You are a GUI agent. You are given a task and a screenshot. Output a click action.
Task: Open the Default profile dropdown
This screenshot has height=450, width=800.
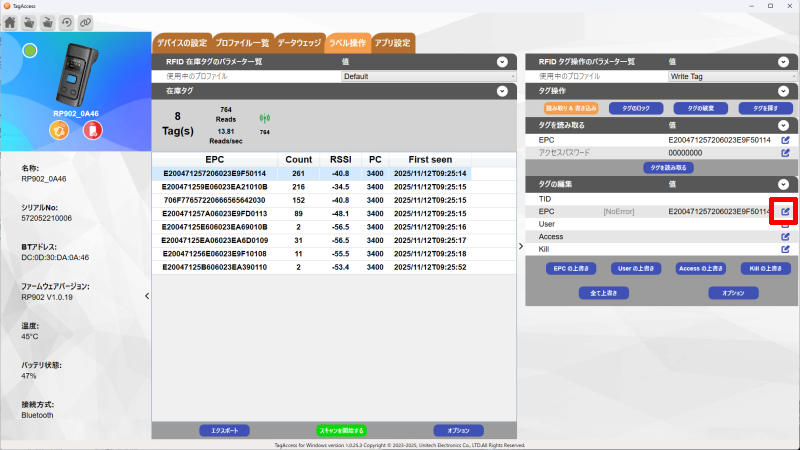429,76
